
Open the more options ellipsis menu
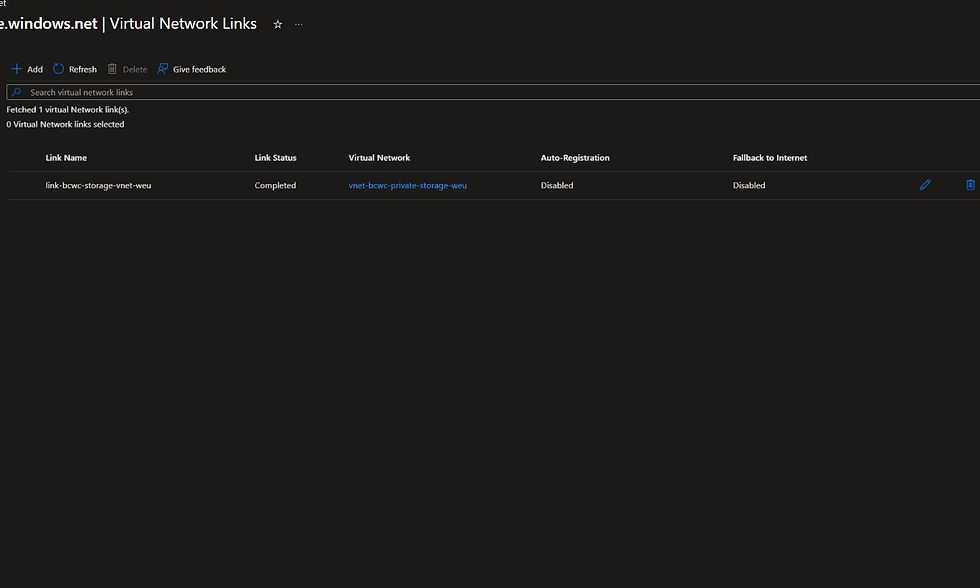(299, 24)
